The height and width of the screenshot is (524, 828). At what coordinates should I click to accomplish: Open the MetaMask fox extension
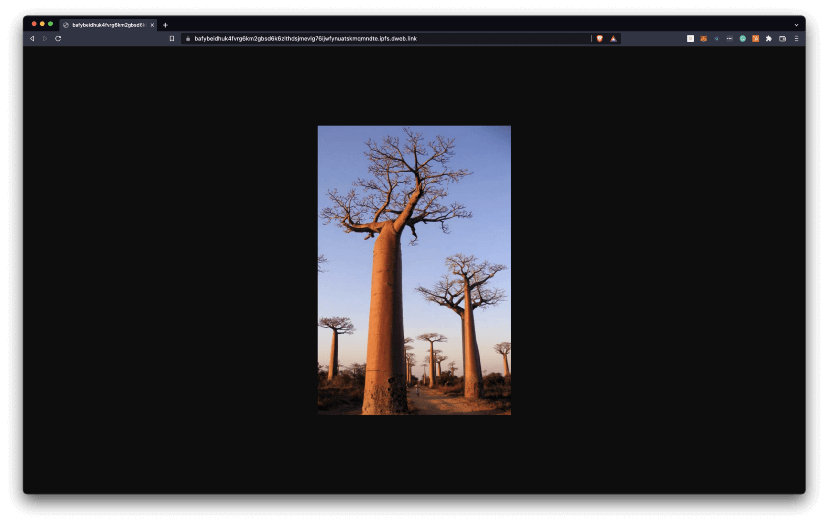[703, 38]
